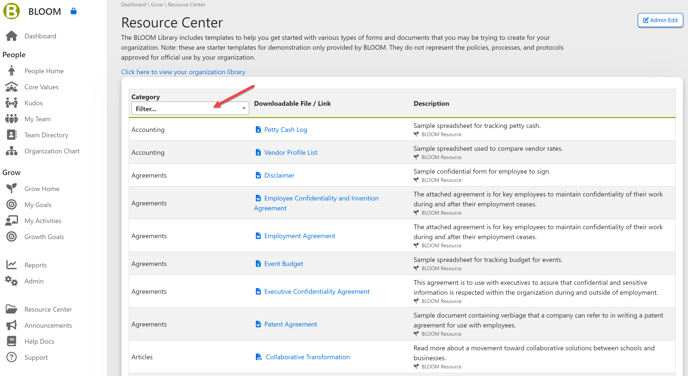The image size is (688, 376).
Task: Click the Grow Home sprout icon
Action: coord(11,189)
